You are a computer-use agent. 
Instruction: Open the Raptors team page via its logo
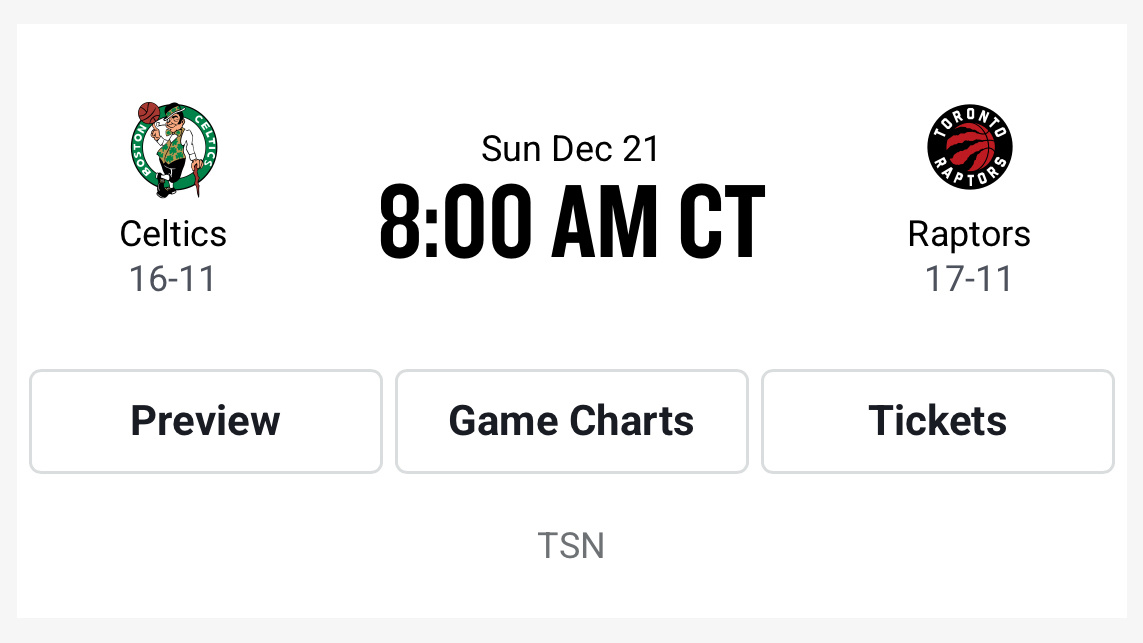969,147
